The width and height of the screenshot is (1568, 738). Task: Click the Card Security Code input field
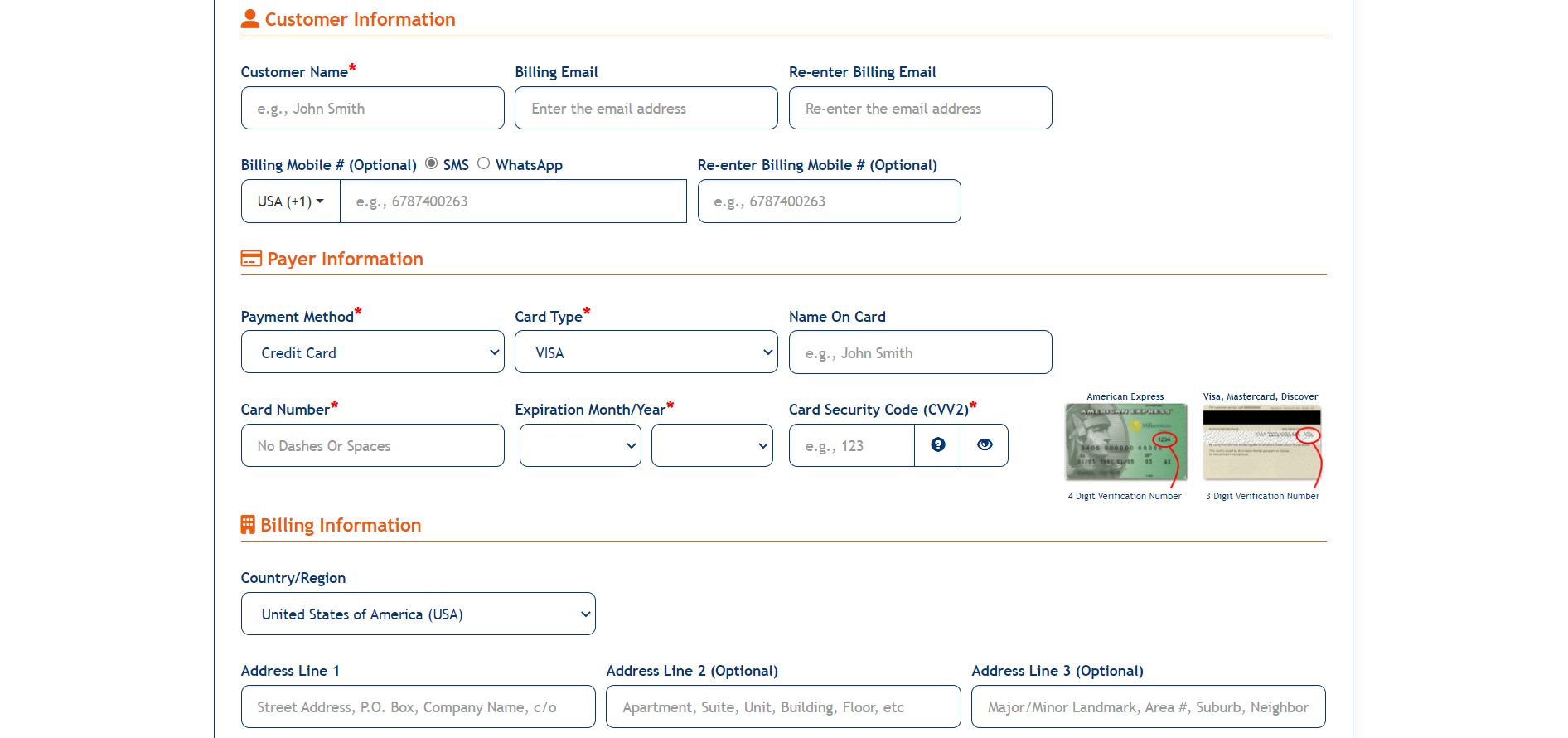[851, 445]
